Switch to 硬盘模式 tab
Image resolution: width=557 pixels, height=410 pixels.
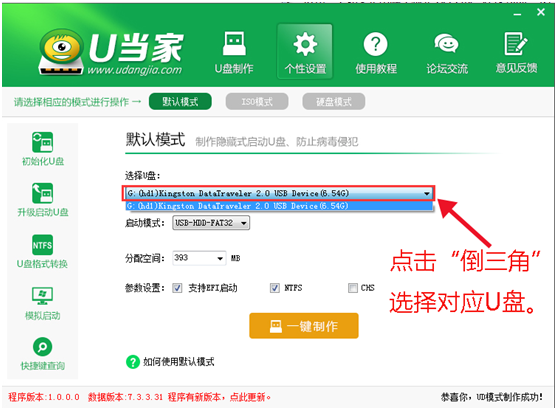pos(334,102)
